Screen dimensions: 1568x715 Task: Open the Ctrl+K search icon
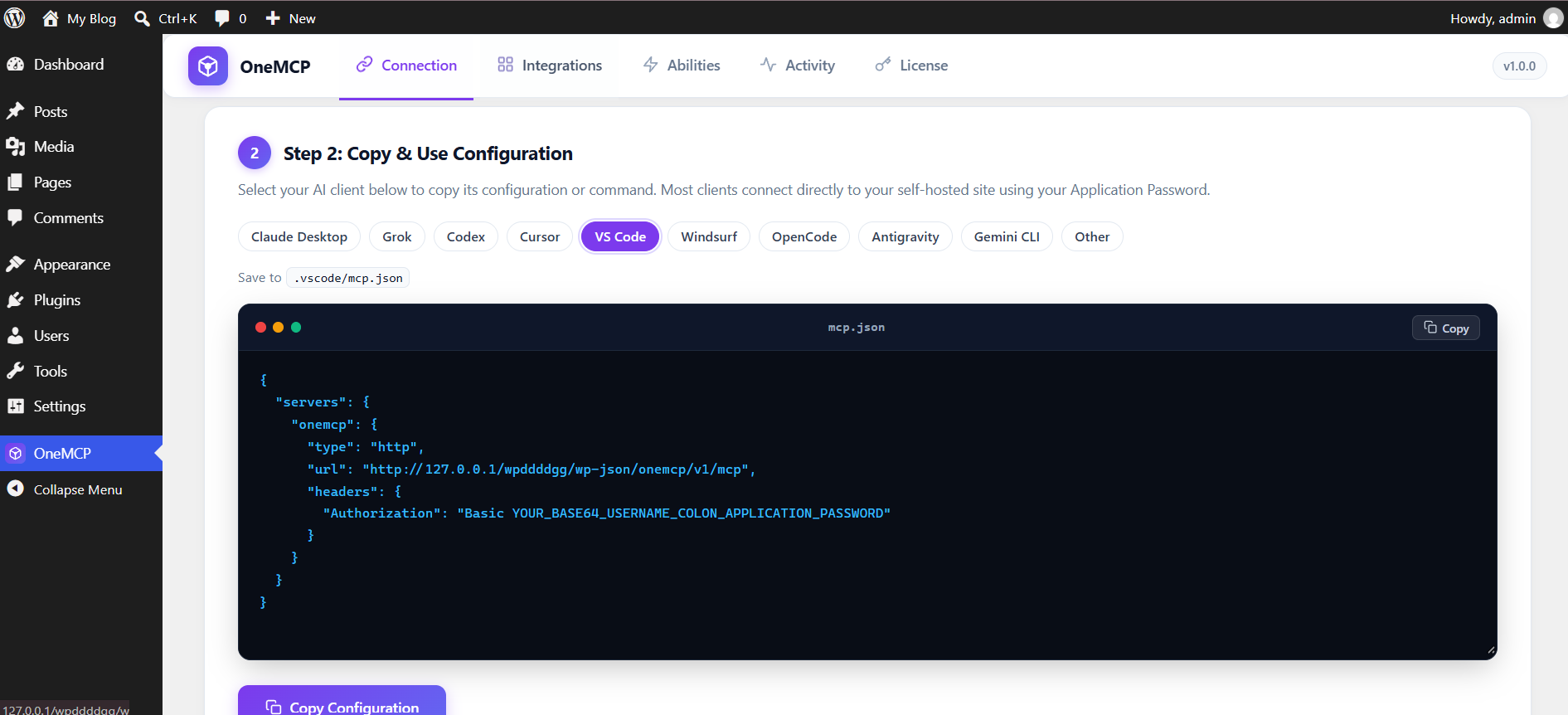point(143,18)
